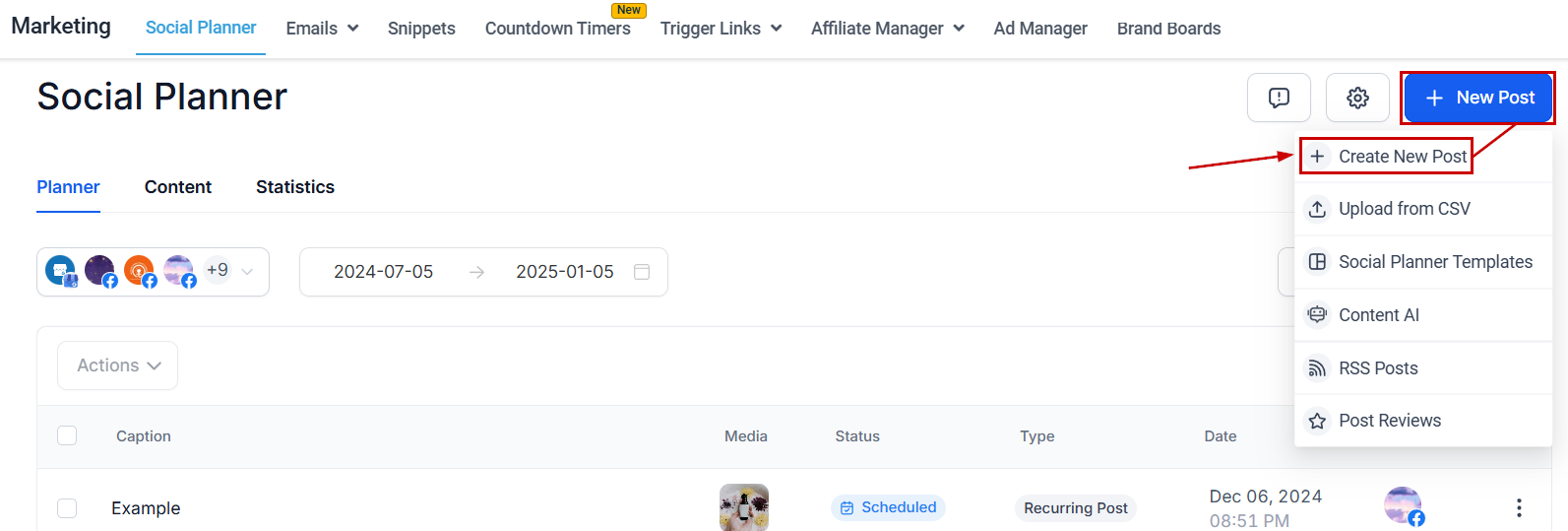Viewport: 1568px width, 531px height.
Task: Open the settings gear icon
Action: [1357, 98]
